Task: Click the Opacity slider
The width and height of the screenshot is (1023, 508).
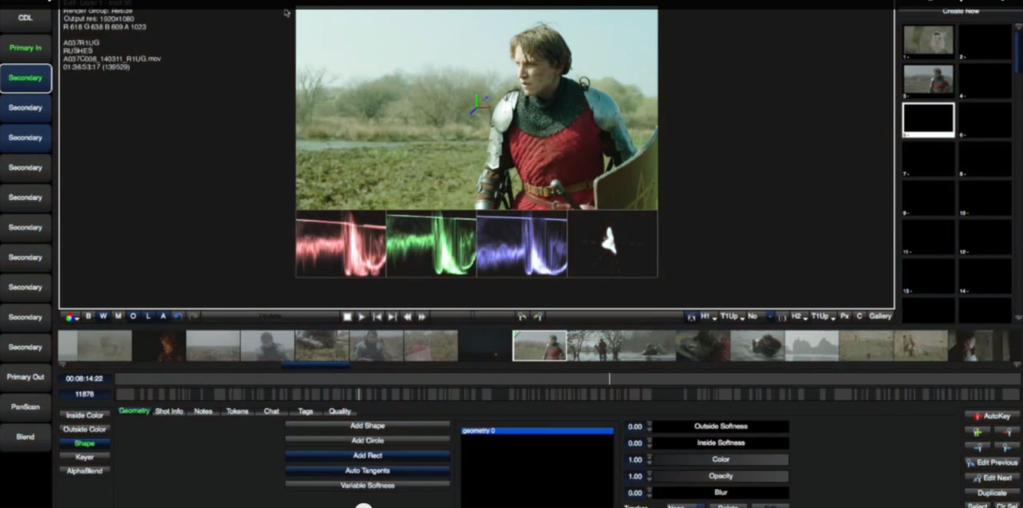Action: coord(721,477)
